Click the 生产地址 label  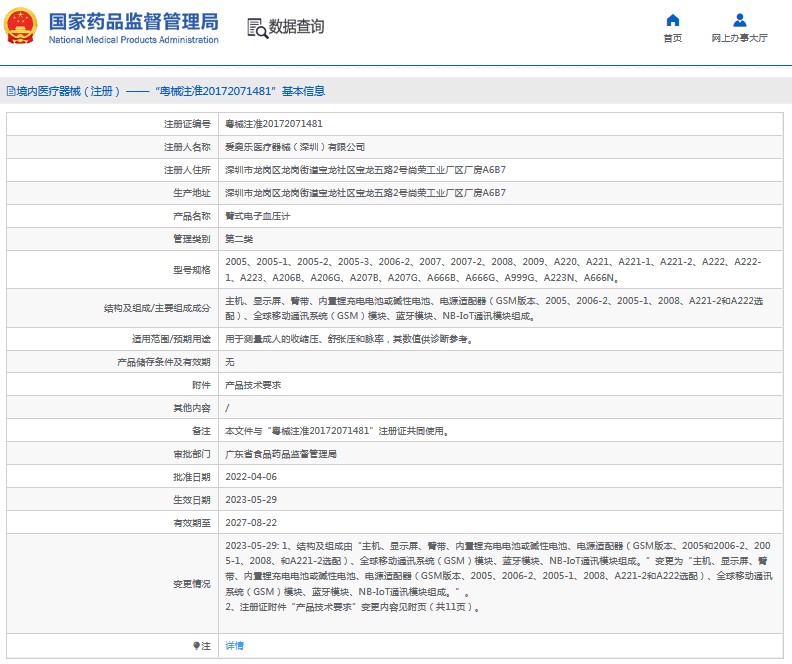(x=192, y=193)
